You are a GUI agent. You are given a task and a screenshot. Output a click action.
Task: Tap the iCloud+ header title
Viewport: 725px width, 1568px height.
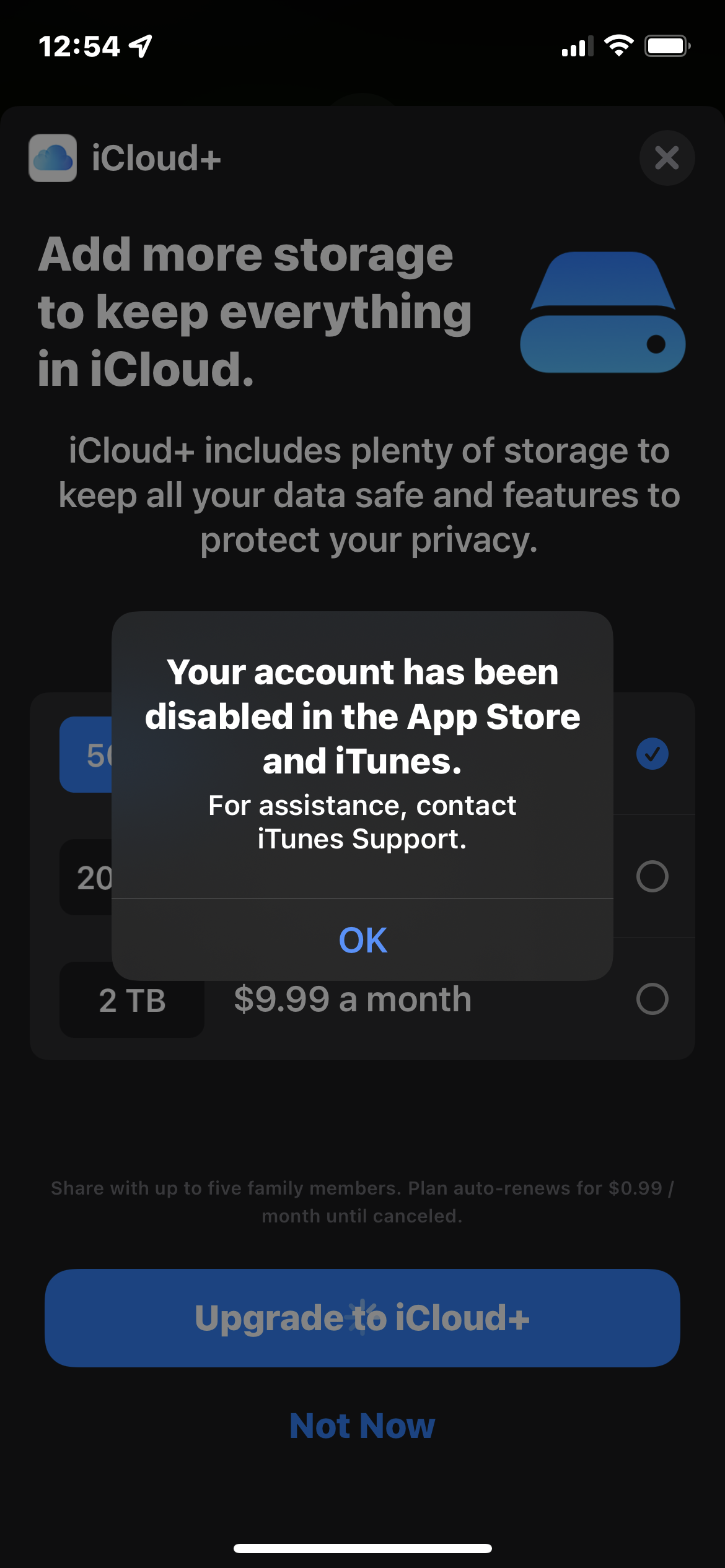pos(156,158)
